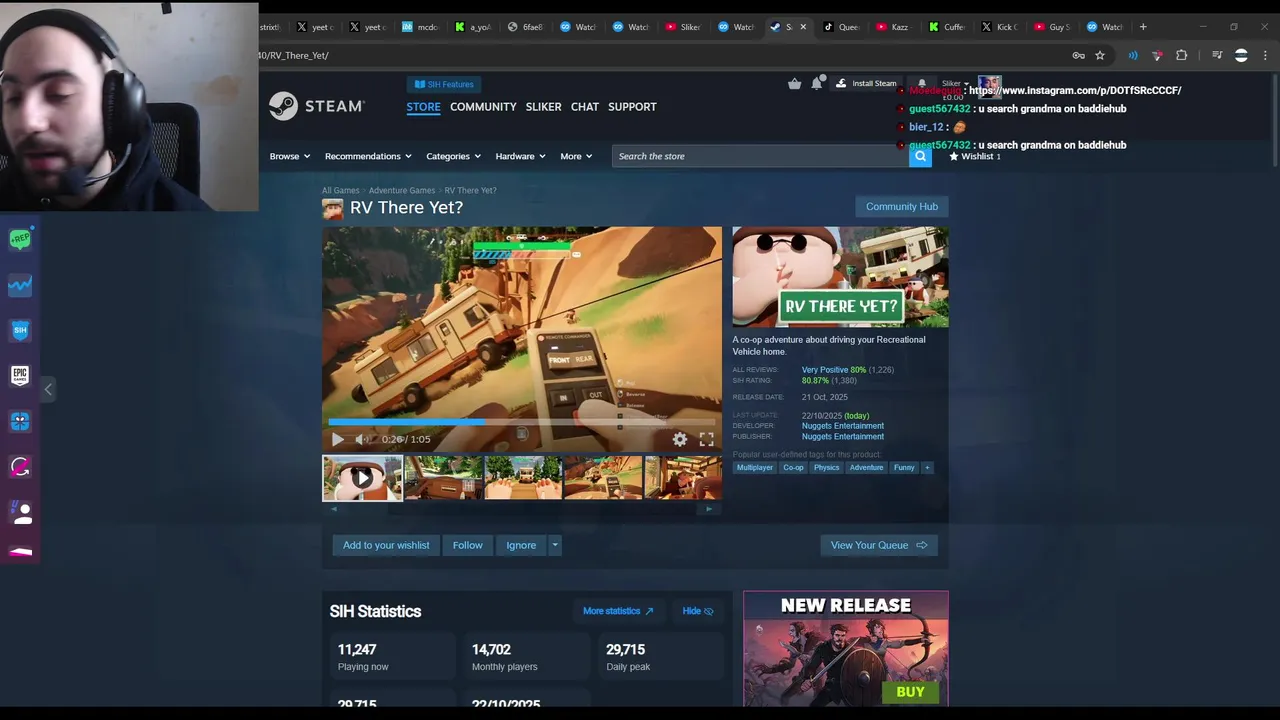This screenshot has width=1280, height=720.
Task: Switch to the Queen TikTok browser tab
Action: pos(842,27)
